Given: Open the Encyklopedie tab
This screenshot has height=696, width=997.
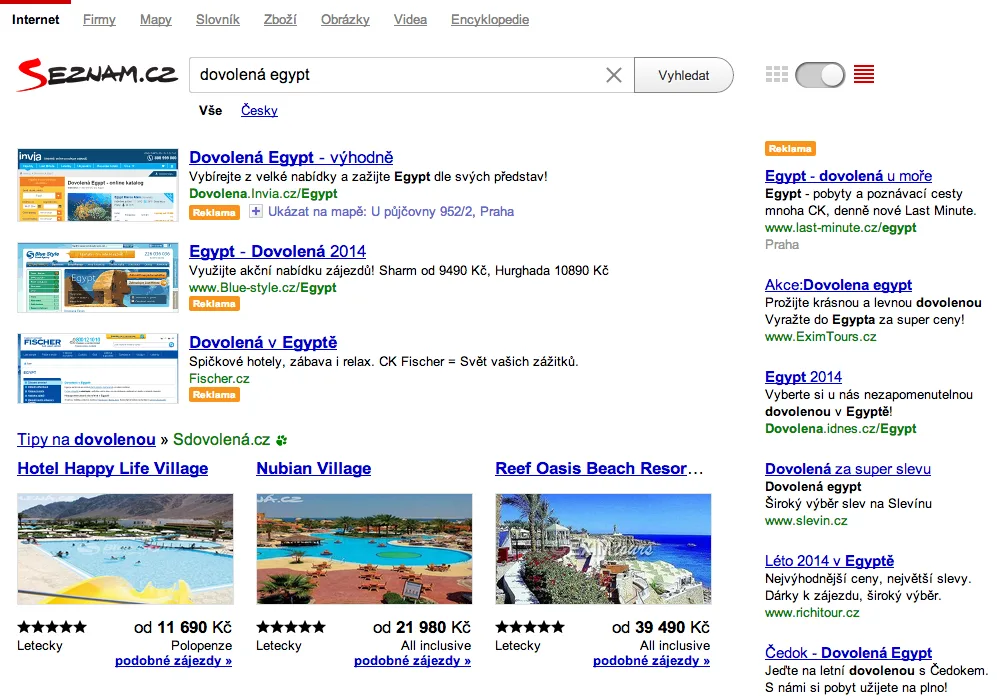Looking at the screenshot, I should coord(490,20).
